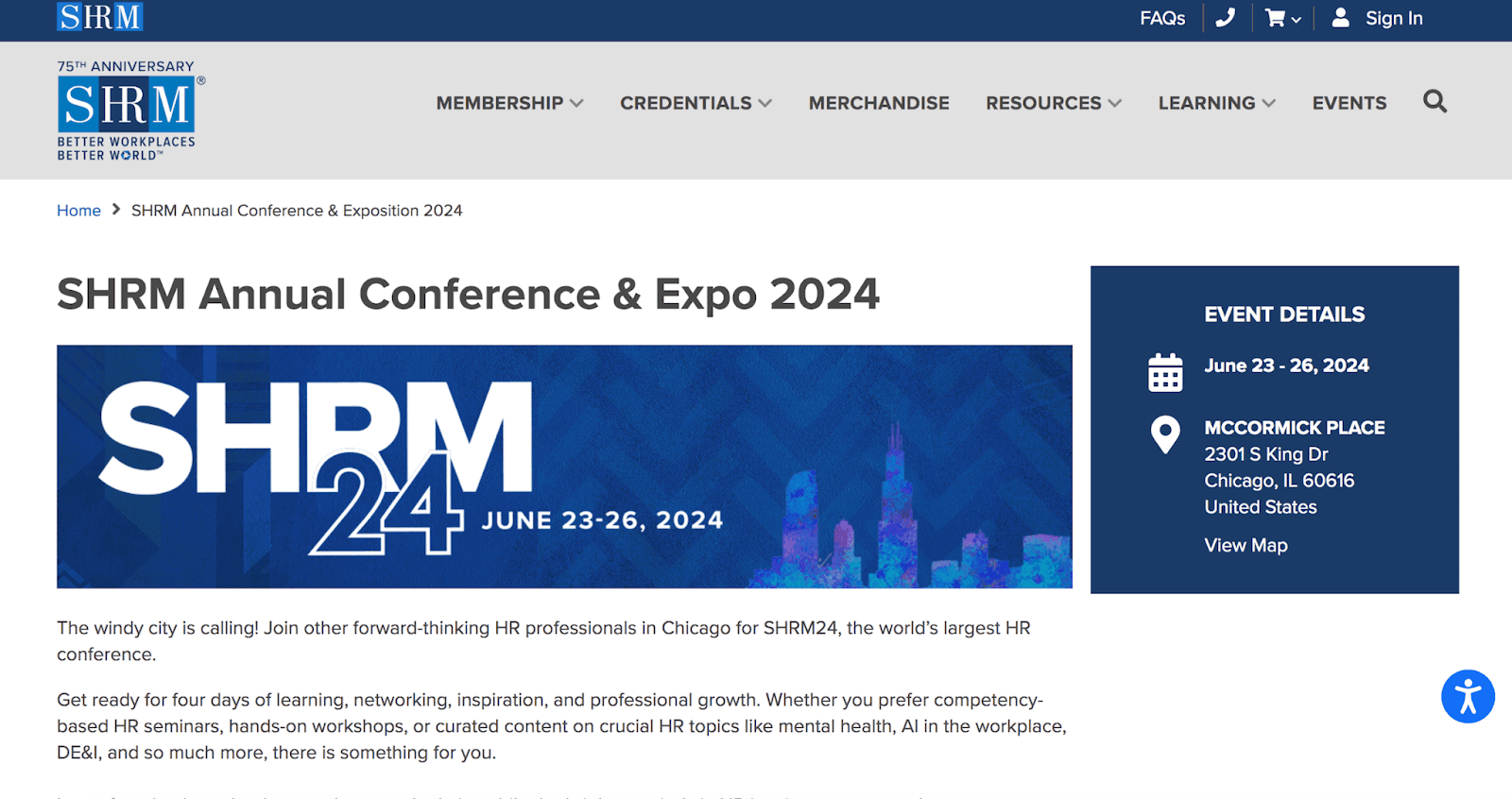
Task: Expand the Credentials chevron arrow
Action: click(x=765, y=103)
